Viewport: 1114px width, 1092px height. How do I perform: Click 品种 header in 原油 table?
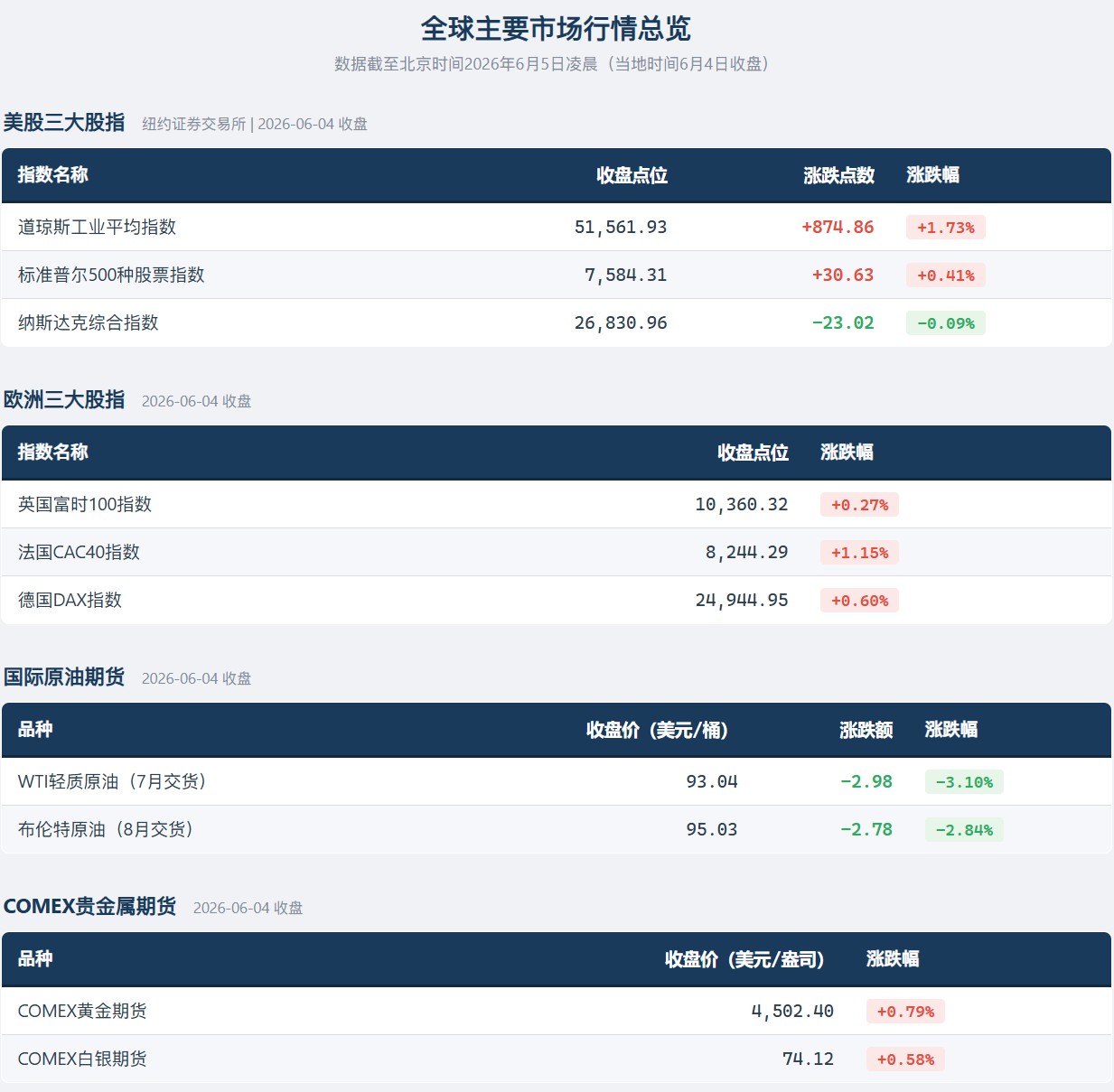[x=35, y=730]
